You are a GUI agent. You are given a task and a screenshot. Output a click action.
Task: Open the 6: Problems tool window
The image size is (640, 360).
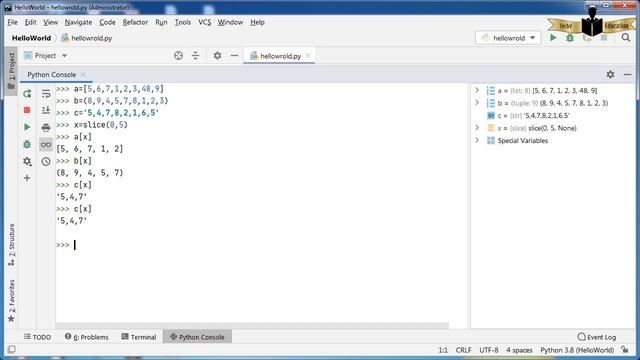click(87, 337)
